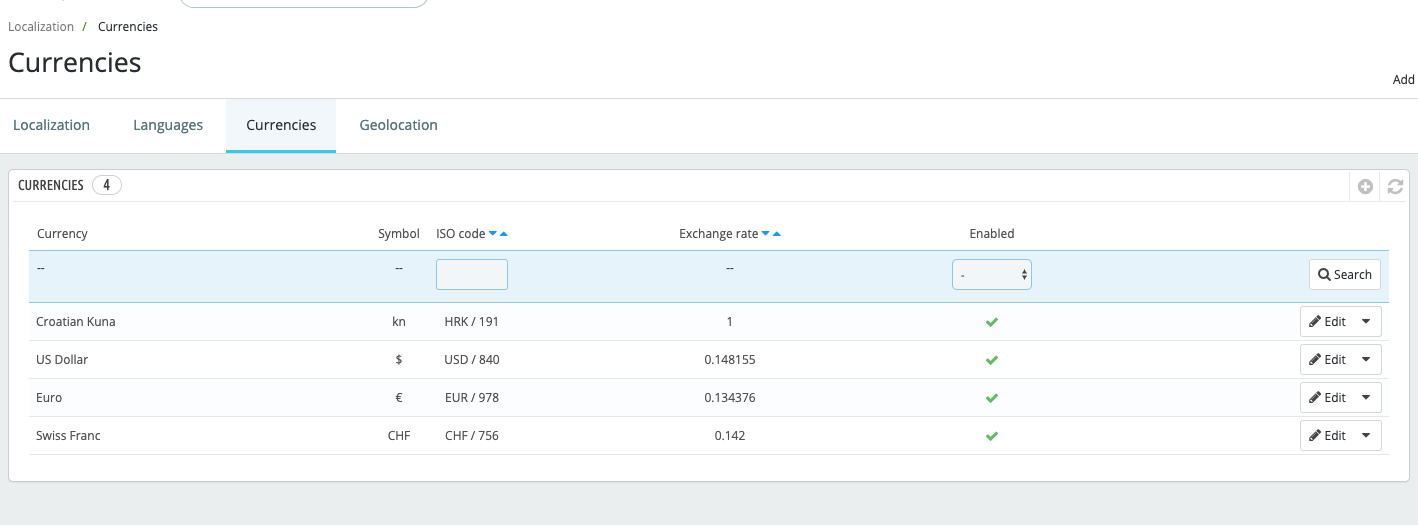Open the Enabled filter dropdown
The image size is (1418, 525).
(x=992, y=274)
